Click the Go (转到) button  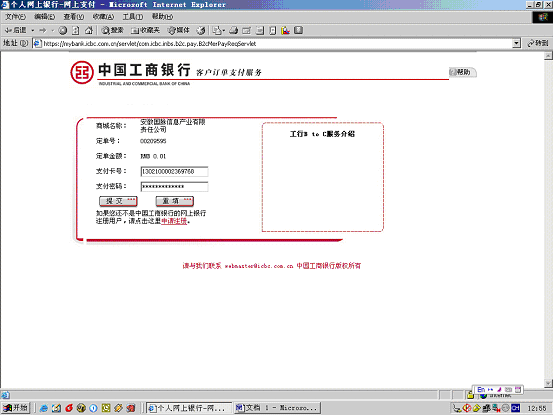(x=537, y=43)
